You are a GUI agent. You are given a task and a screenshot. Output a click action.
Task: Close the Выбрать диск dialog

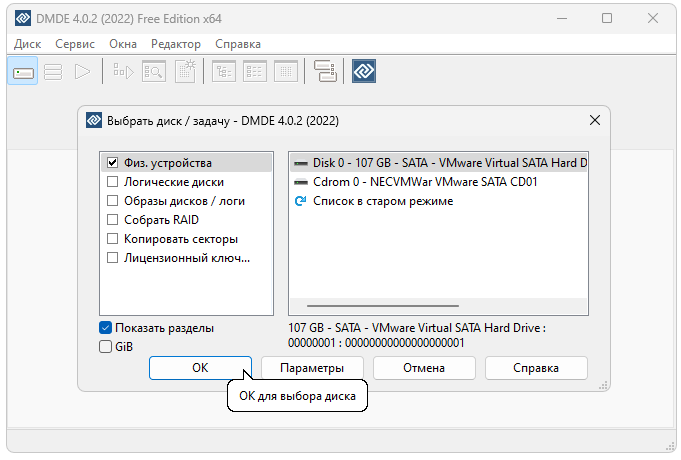(595, 120)
